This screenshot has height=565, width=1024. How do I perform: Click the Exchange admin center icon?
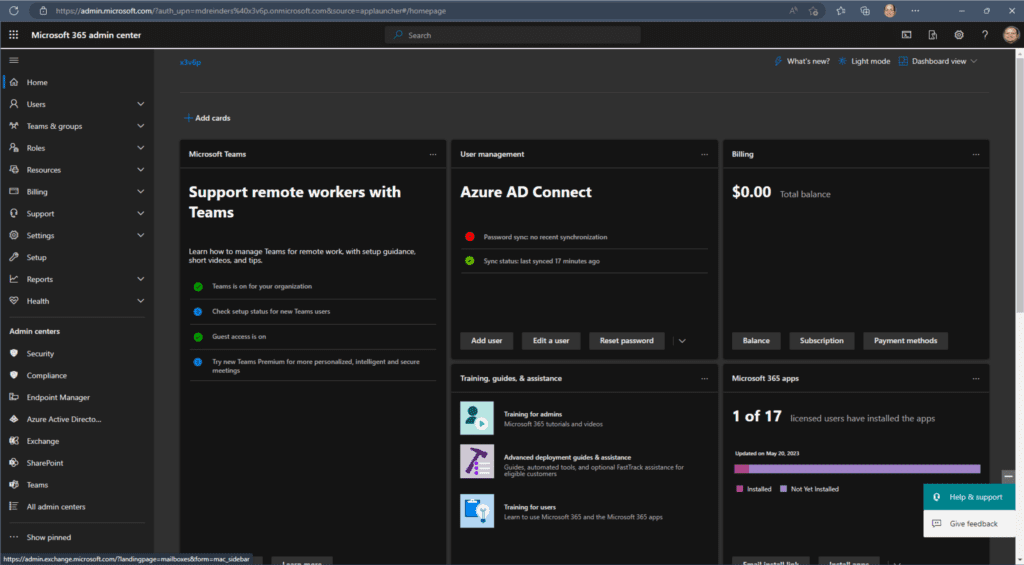(14, 441)
